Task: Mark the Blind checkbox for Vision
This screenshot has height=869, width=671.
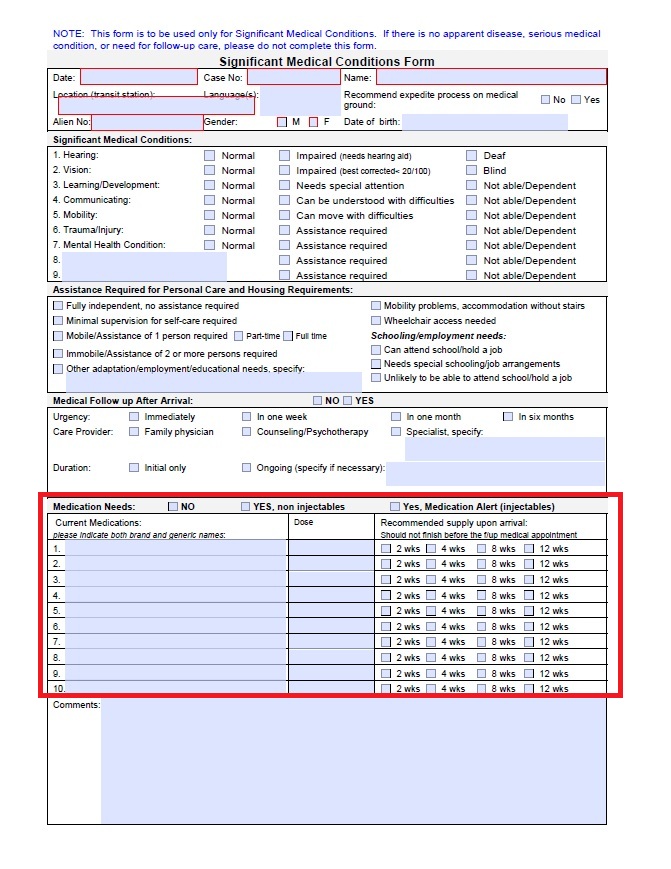Action: 472,171
